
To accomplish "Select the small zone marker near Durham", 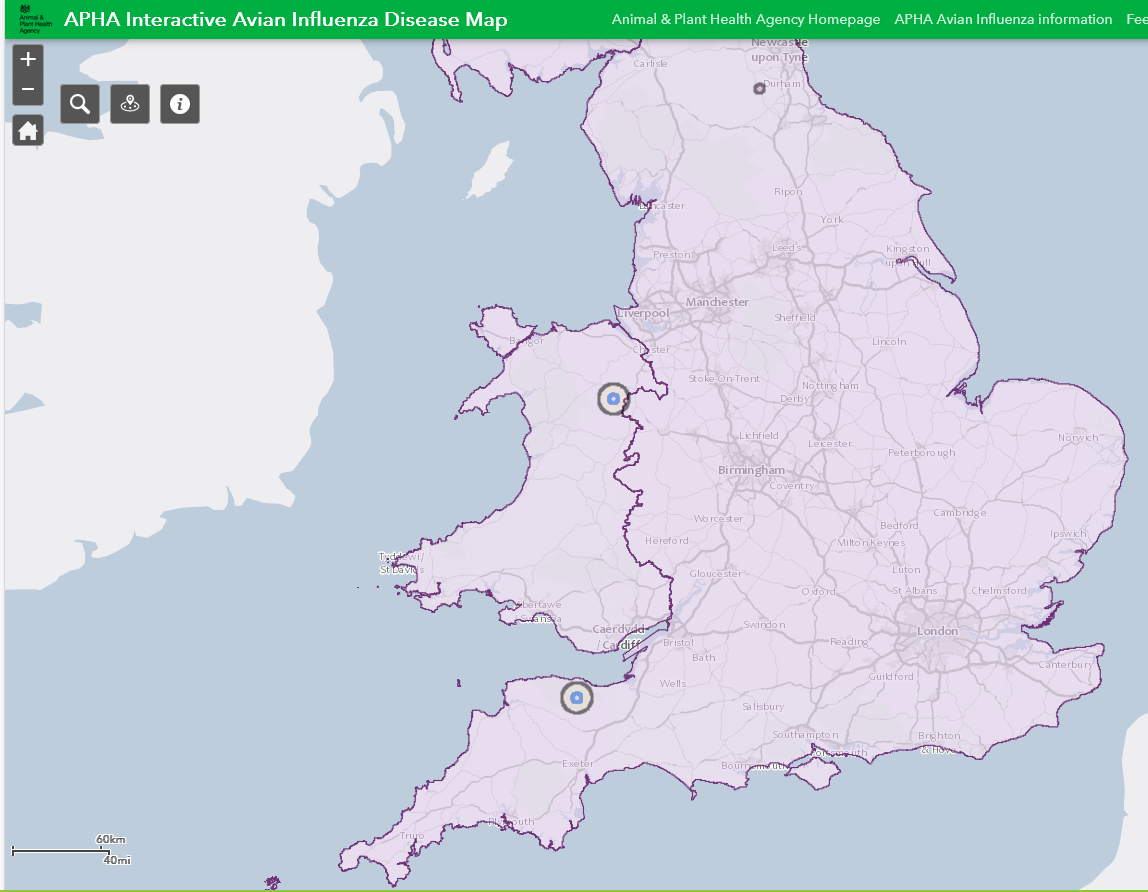I will point(759,89).
